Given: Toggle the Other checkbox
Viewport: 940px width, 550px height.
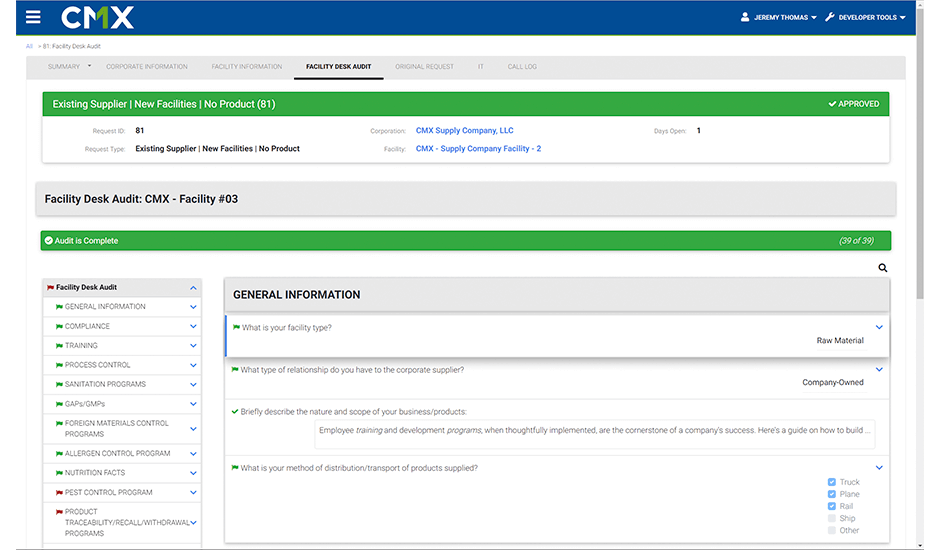Looking at the screenshot, I should coord(831,530).
